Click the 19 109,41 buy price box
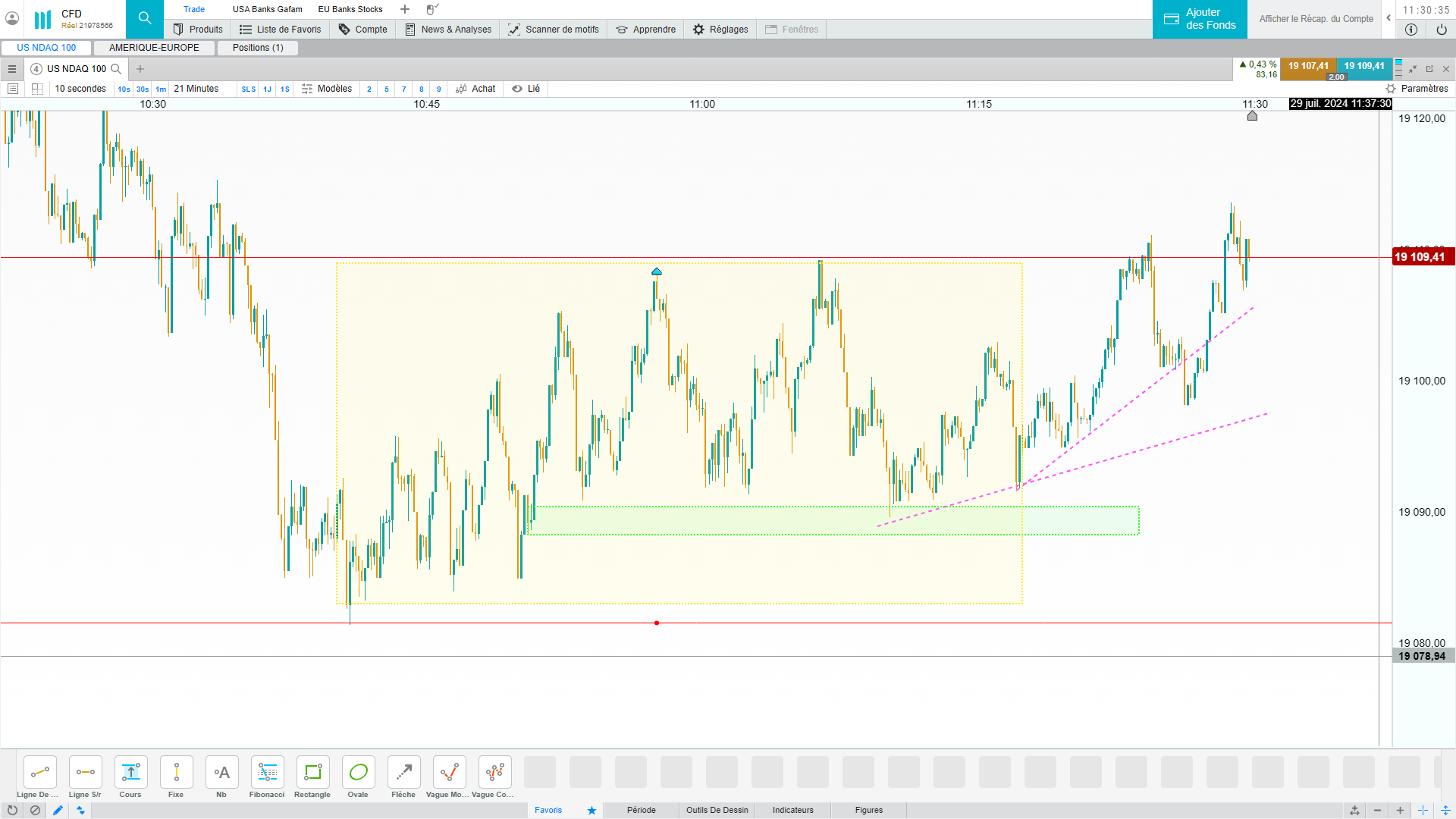The height and width of the screenshot is (819, 1456). pos(1363,66)
